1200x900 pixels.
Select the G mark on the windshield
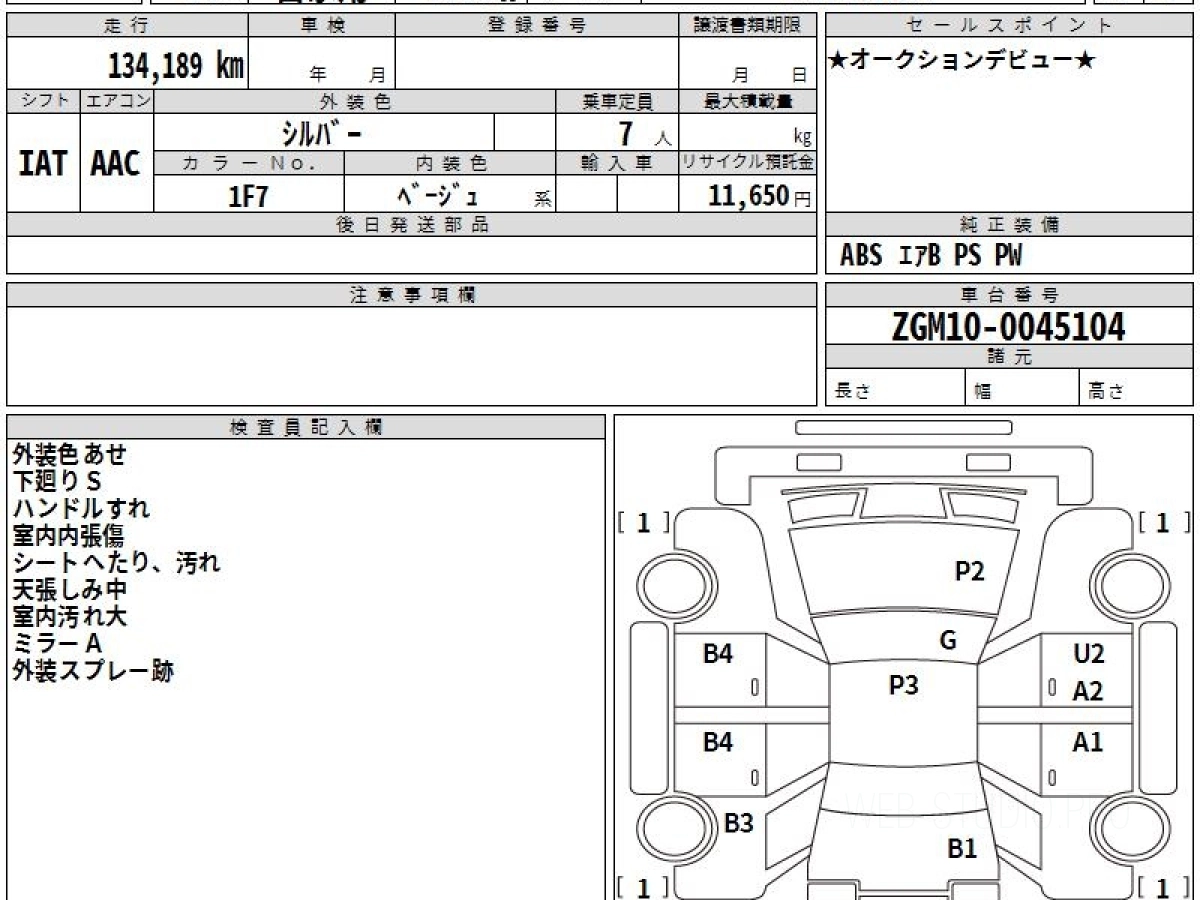948,640
